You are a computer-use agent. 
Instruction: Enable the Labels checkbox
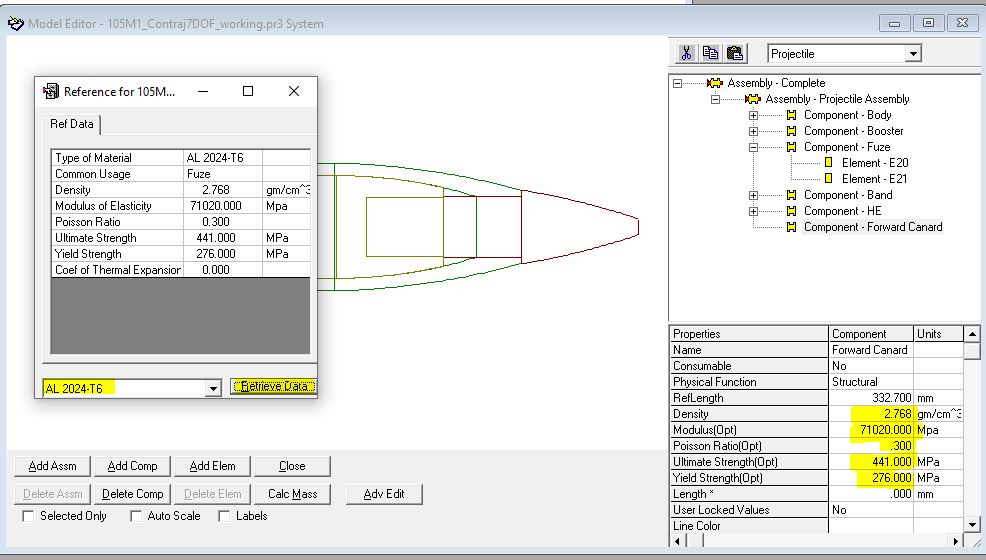click(x=225, y=516)
